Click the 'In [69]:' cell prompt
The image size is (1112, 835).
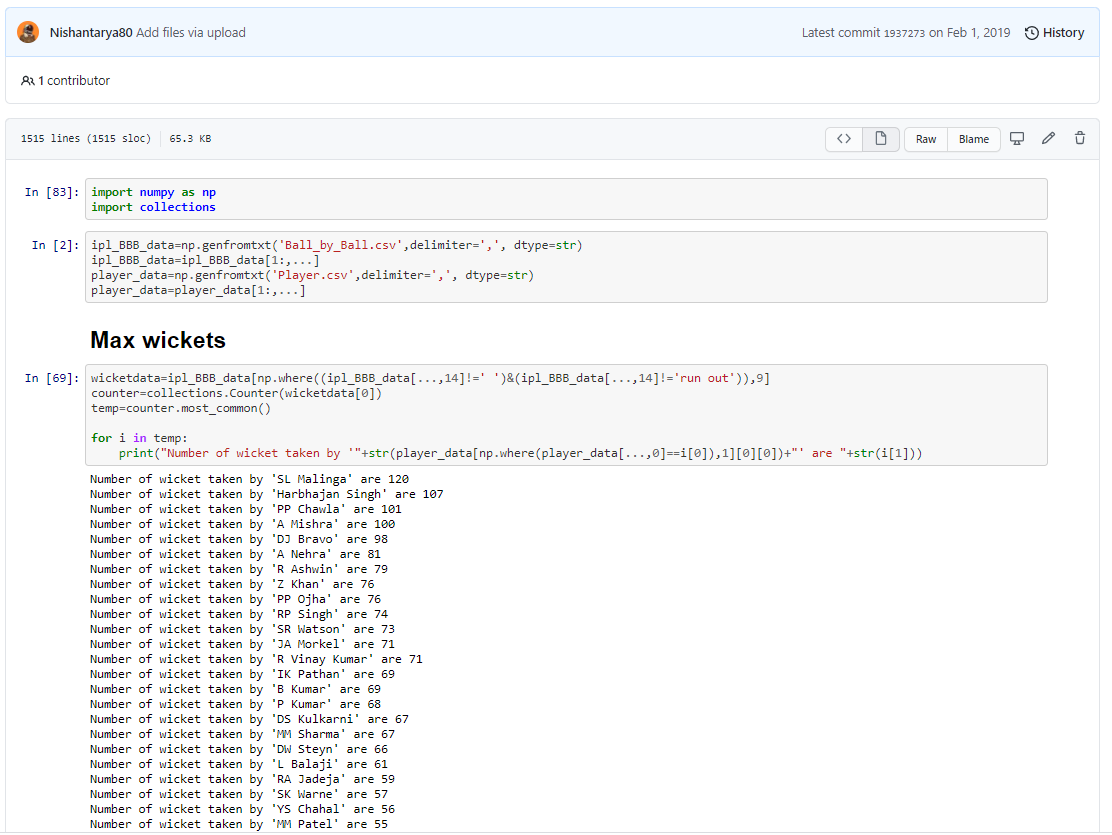52,378
